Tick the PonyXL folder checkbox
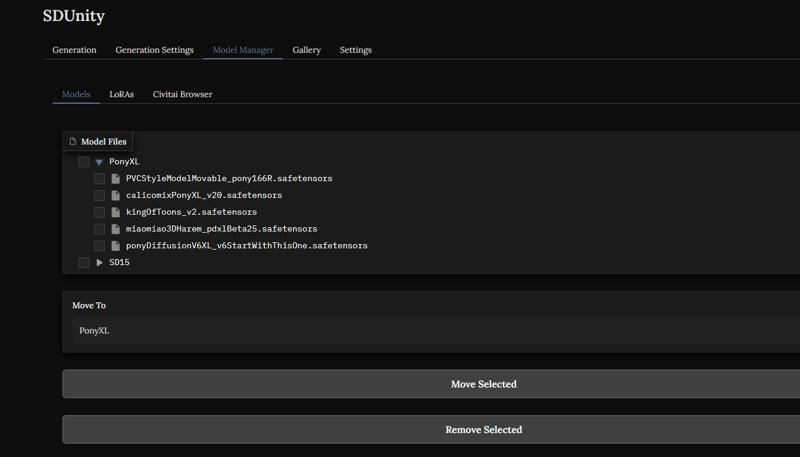This screenshot has height=457, width=800. pyautogui.click(x=84, y=162)
